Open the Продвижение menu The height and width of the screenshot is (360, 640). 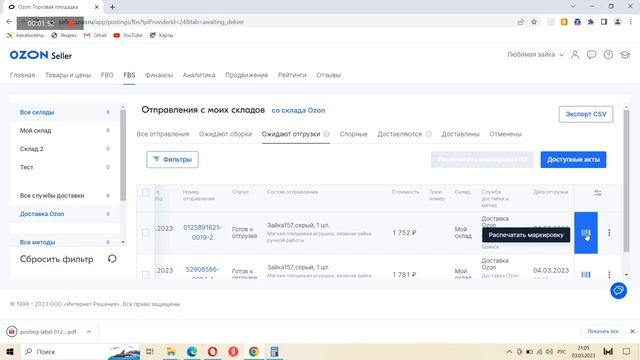pyautogui.click(x=247, y=75)
